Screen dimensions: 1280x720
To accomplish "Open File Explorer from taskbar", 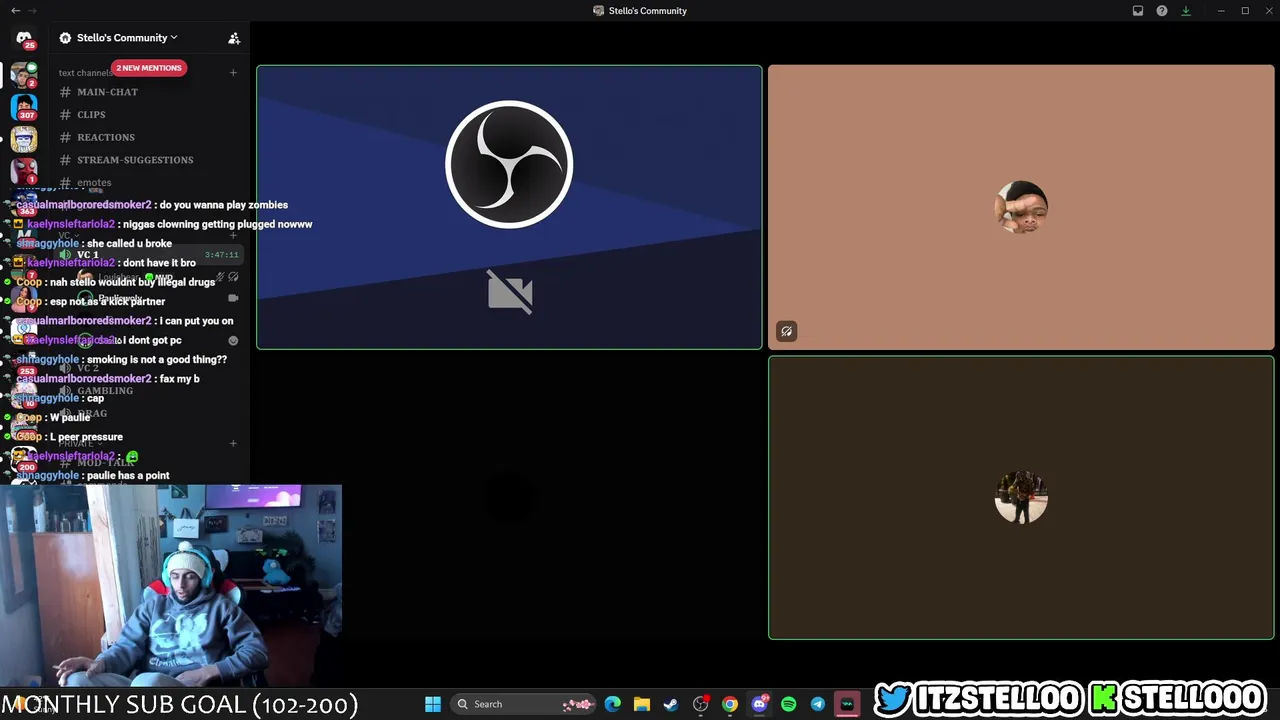I will click(x=642, y=704).
